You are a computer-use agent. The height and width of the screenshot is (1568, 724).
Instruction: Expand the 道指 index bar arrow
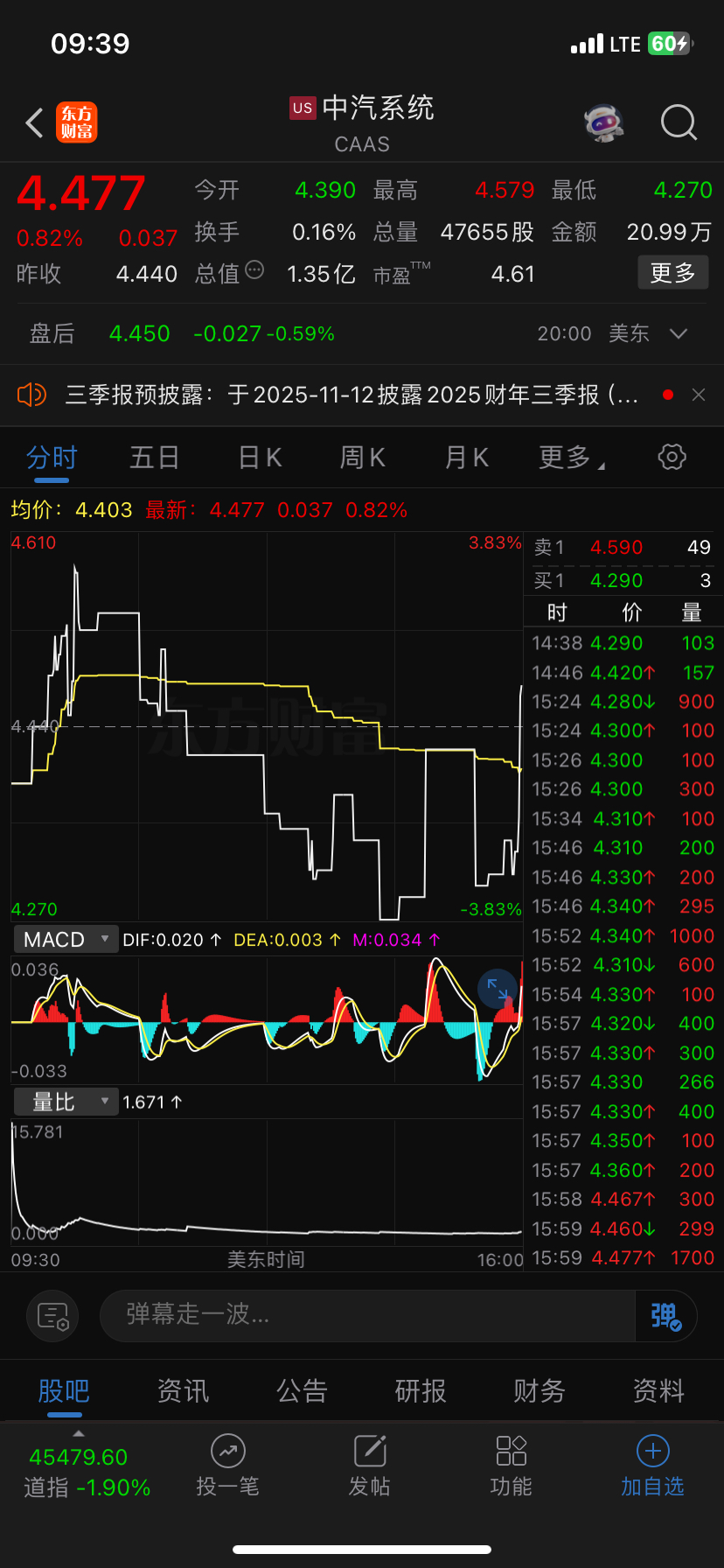tap(79, 1433)
